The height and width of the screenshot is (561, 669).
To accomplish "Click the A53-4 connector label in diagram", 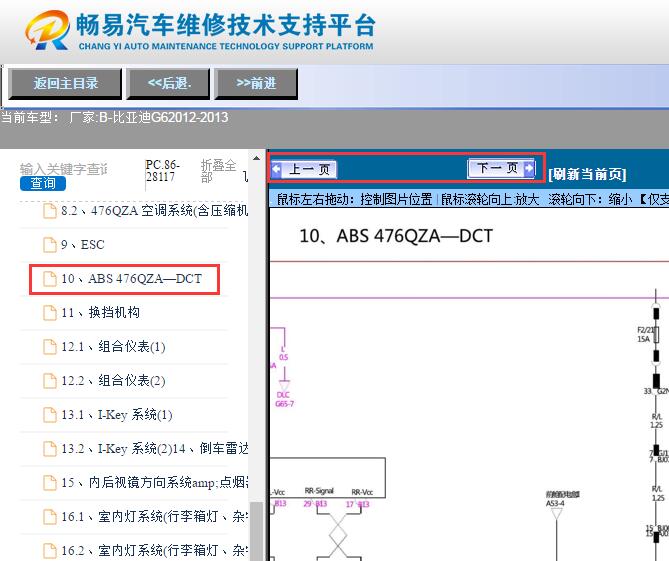I will 556,503.
